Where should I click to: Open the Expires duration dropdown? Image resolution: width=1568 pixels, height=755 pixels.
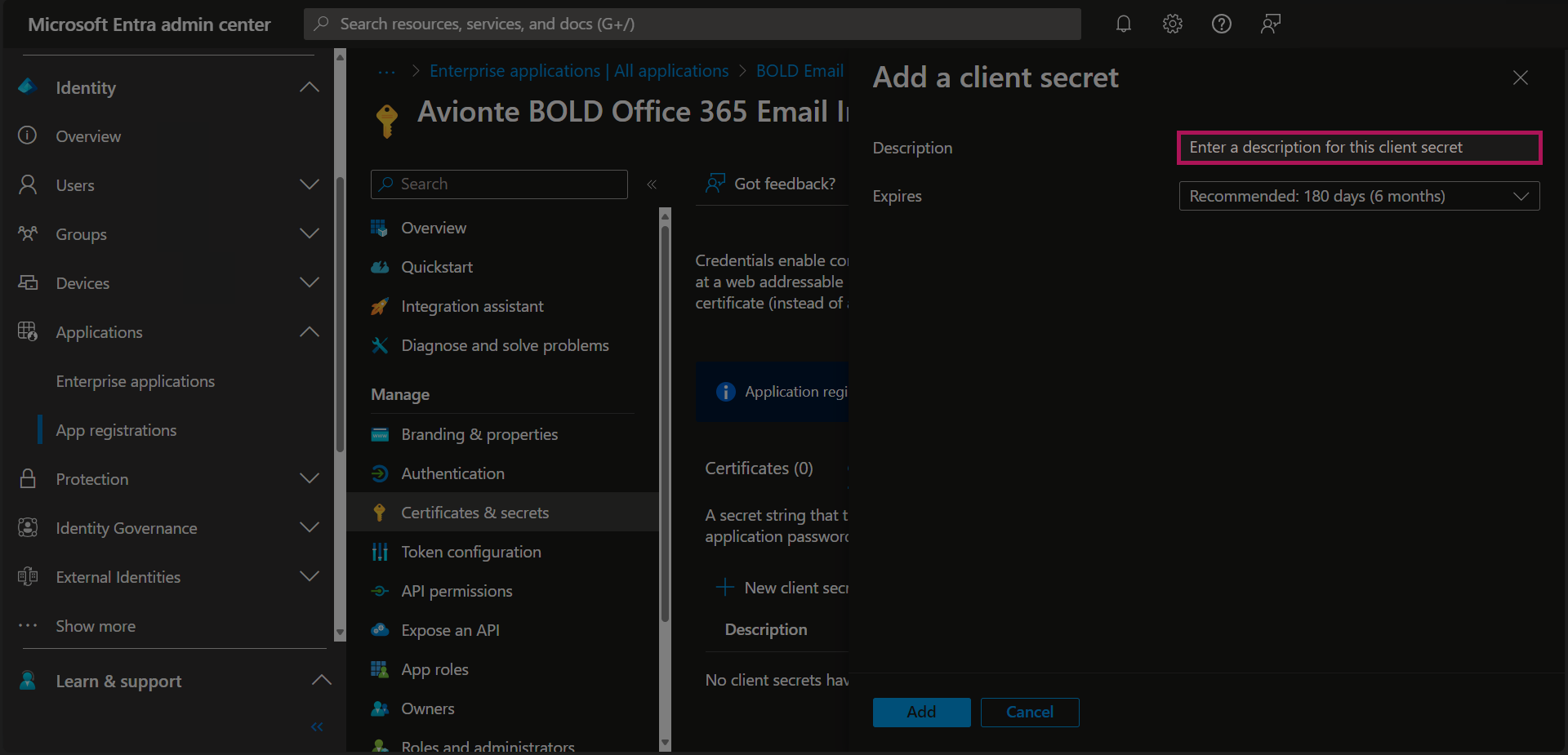tap(1359, 196)
